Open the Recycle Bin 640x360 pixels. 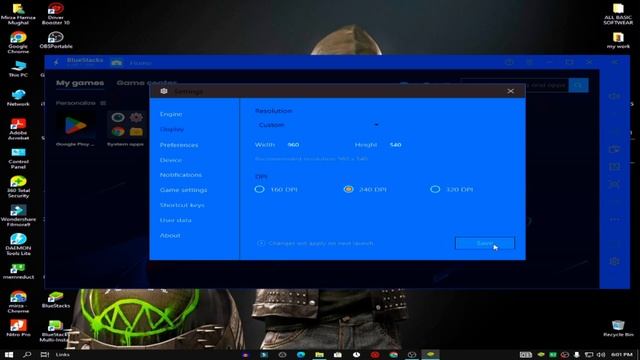tap(618, 328)
